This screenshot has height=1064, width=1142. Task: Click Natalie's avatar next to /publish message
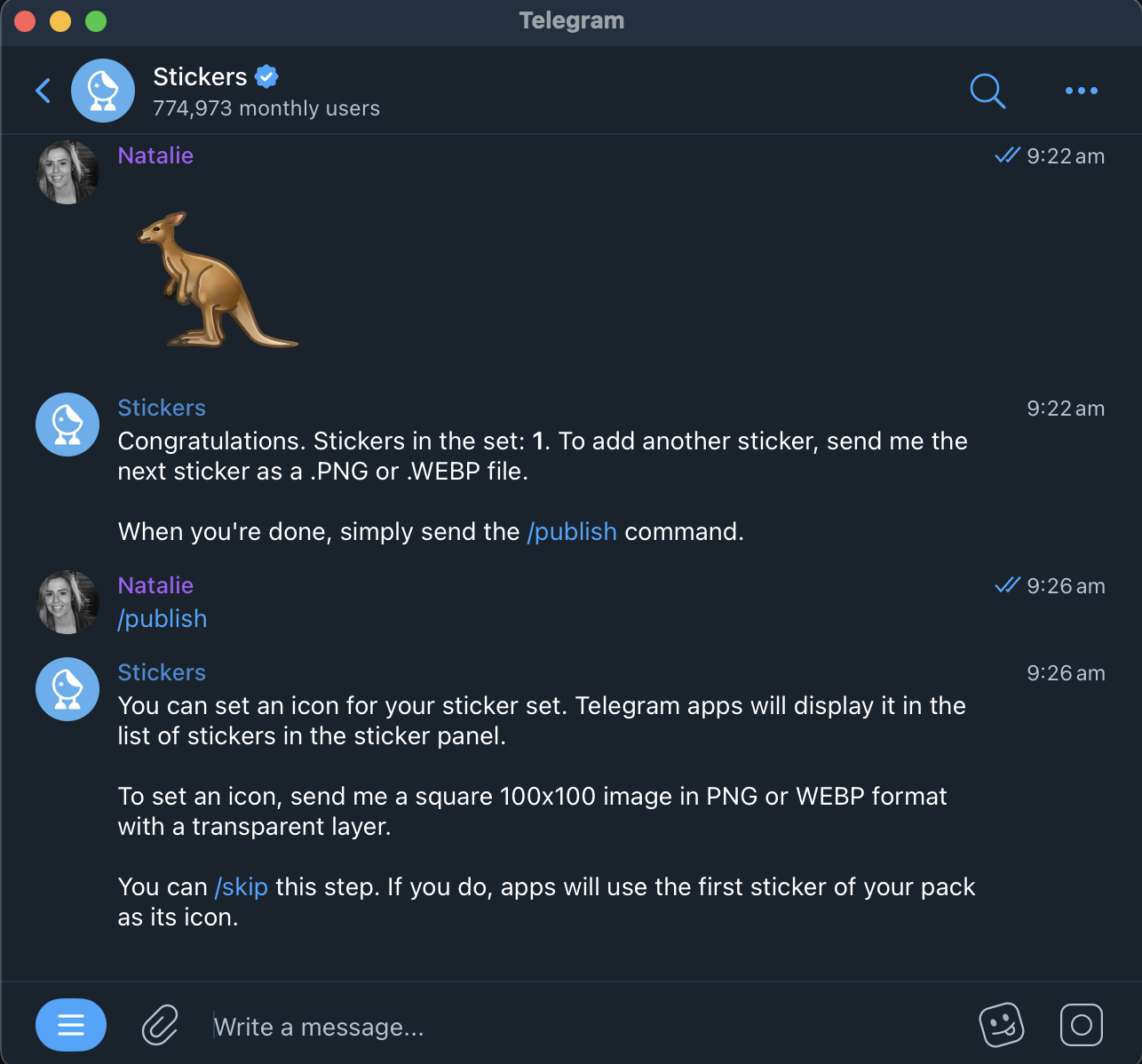67,602
